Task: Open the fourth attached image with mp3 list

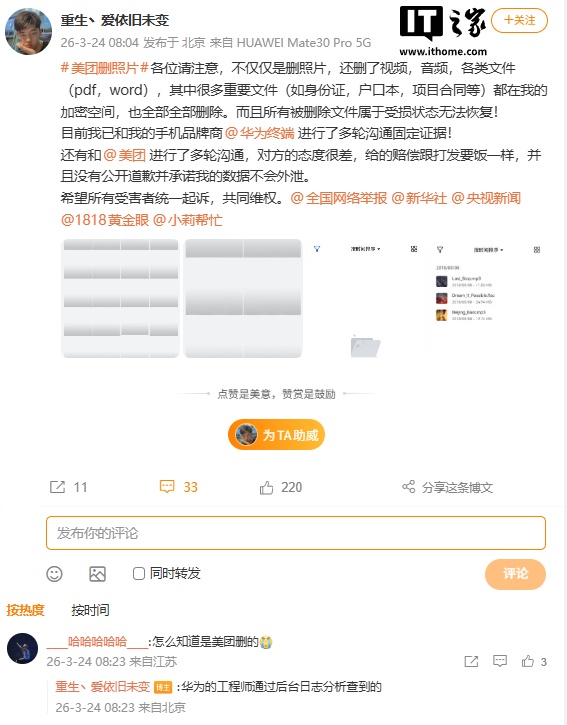Action: 488,299
